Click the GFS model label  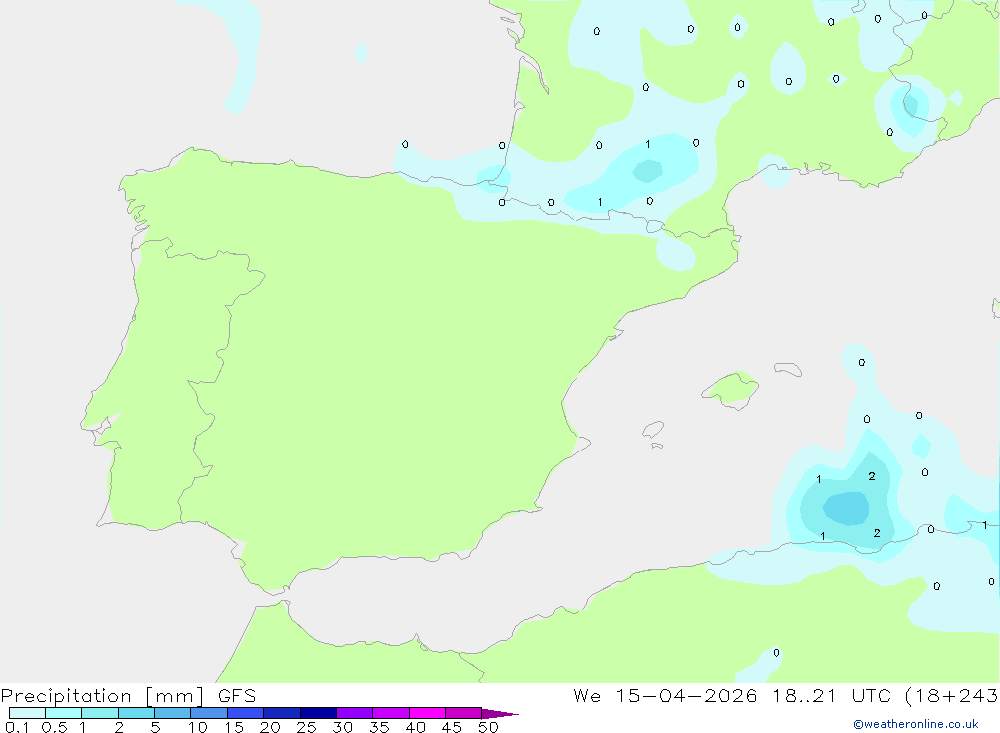point(237,696)
